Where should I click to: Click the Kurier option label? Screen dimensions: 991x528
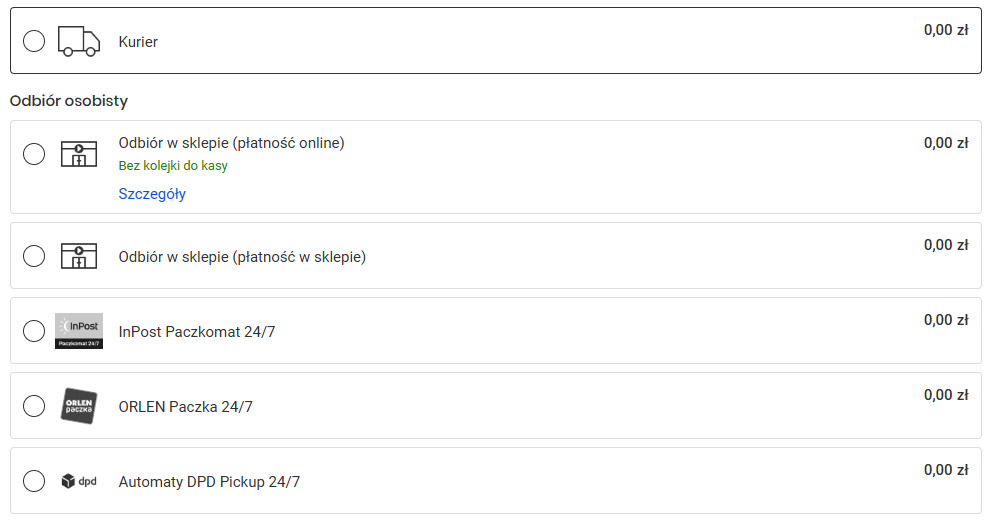point(138,42)
